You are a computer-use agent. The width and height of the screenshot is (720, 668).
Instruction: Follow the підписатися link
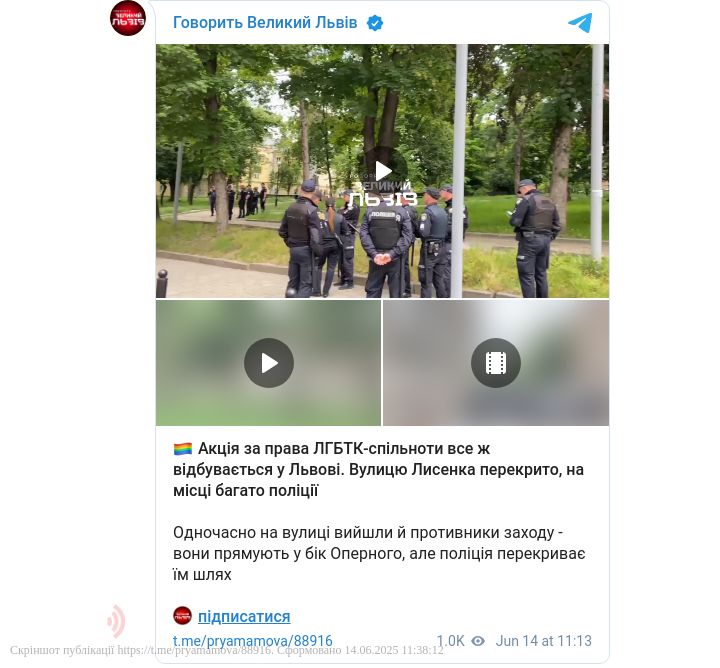(244, 616)
